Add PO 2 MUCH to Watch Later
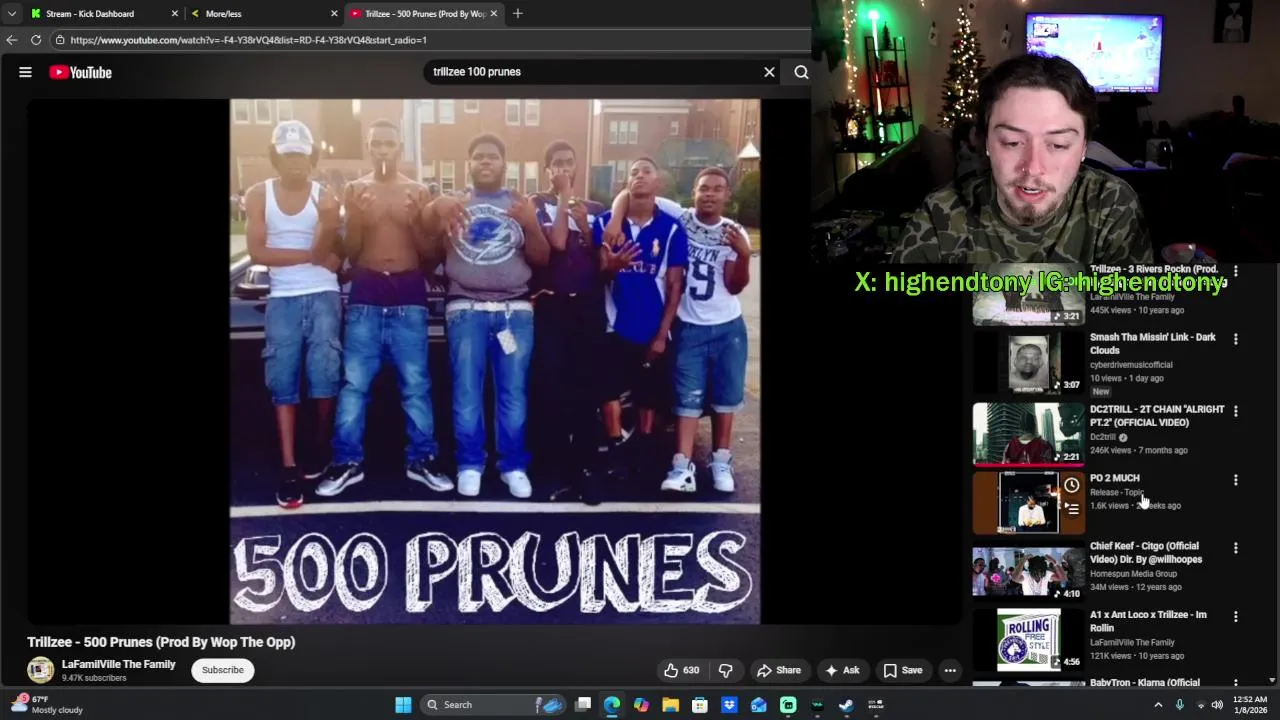Screen dimensions: 1280x720 pos(1071,486)
